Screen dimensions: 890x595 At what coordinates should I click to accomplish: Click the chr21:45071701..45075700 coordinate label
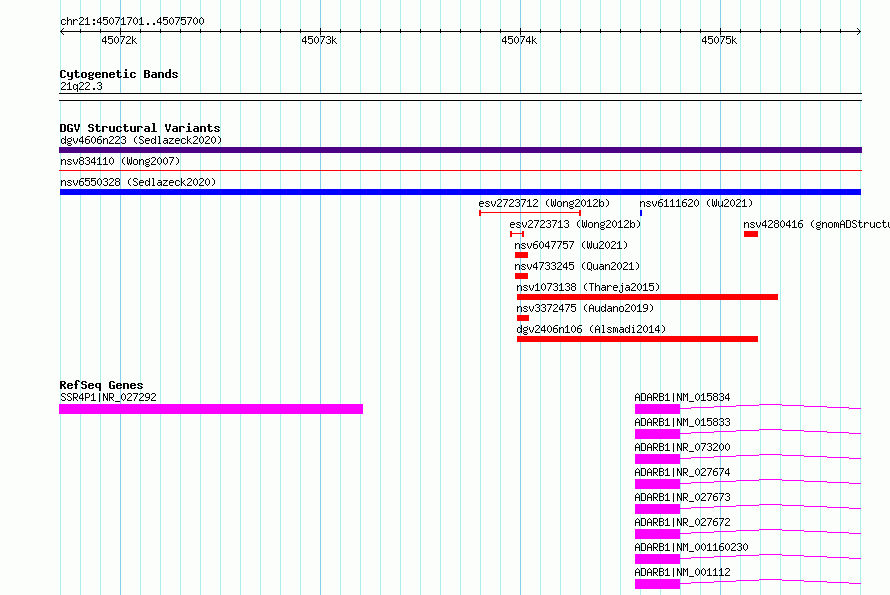[x=132, y=21]
